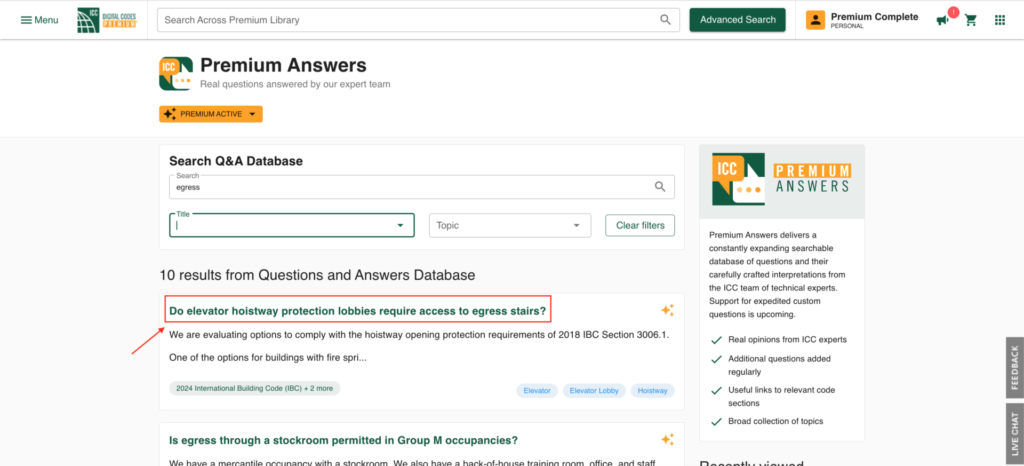Select the Hoistway topic tag

tap(652, 391)
